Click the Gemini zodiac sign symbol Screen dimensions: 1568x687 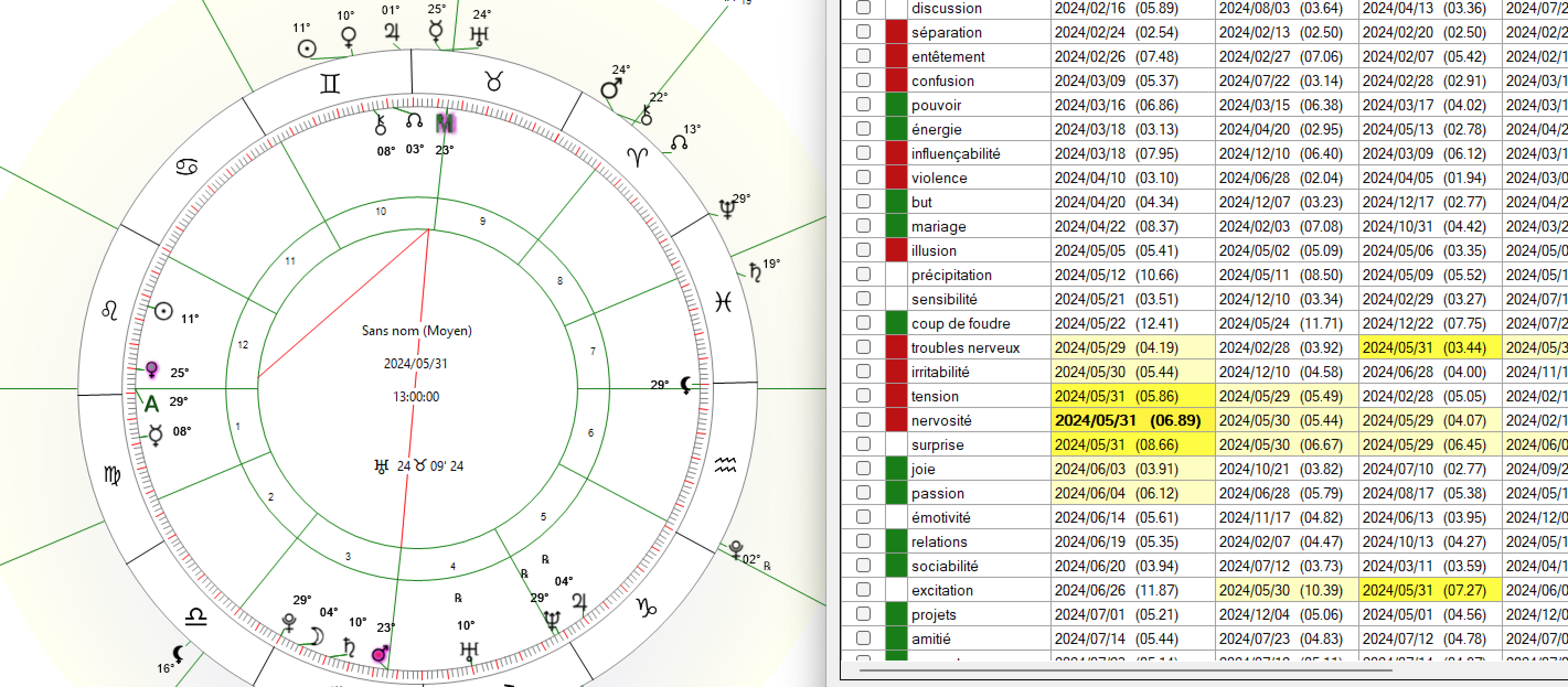tap(330, 83)
